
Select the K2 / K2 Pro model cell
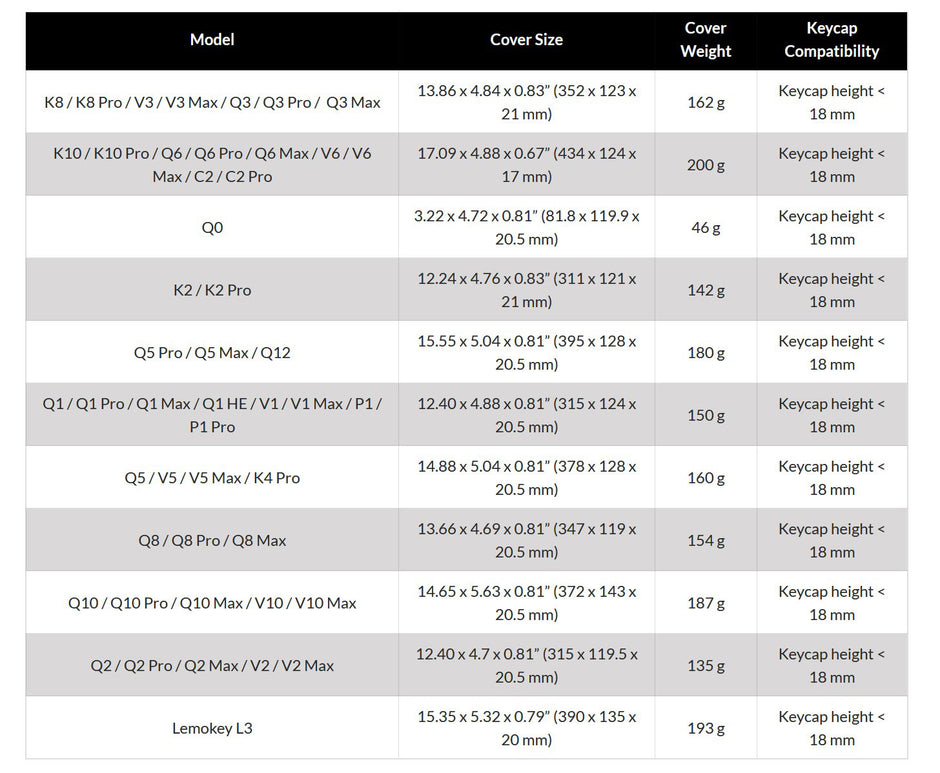pyautogui.click(x=212, y=290)
